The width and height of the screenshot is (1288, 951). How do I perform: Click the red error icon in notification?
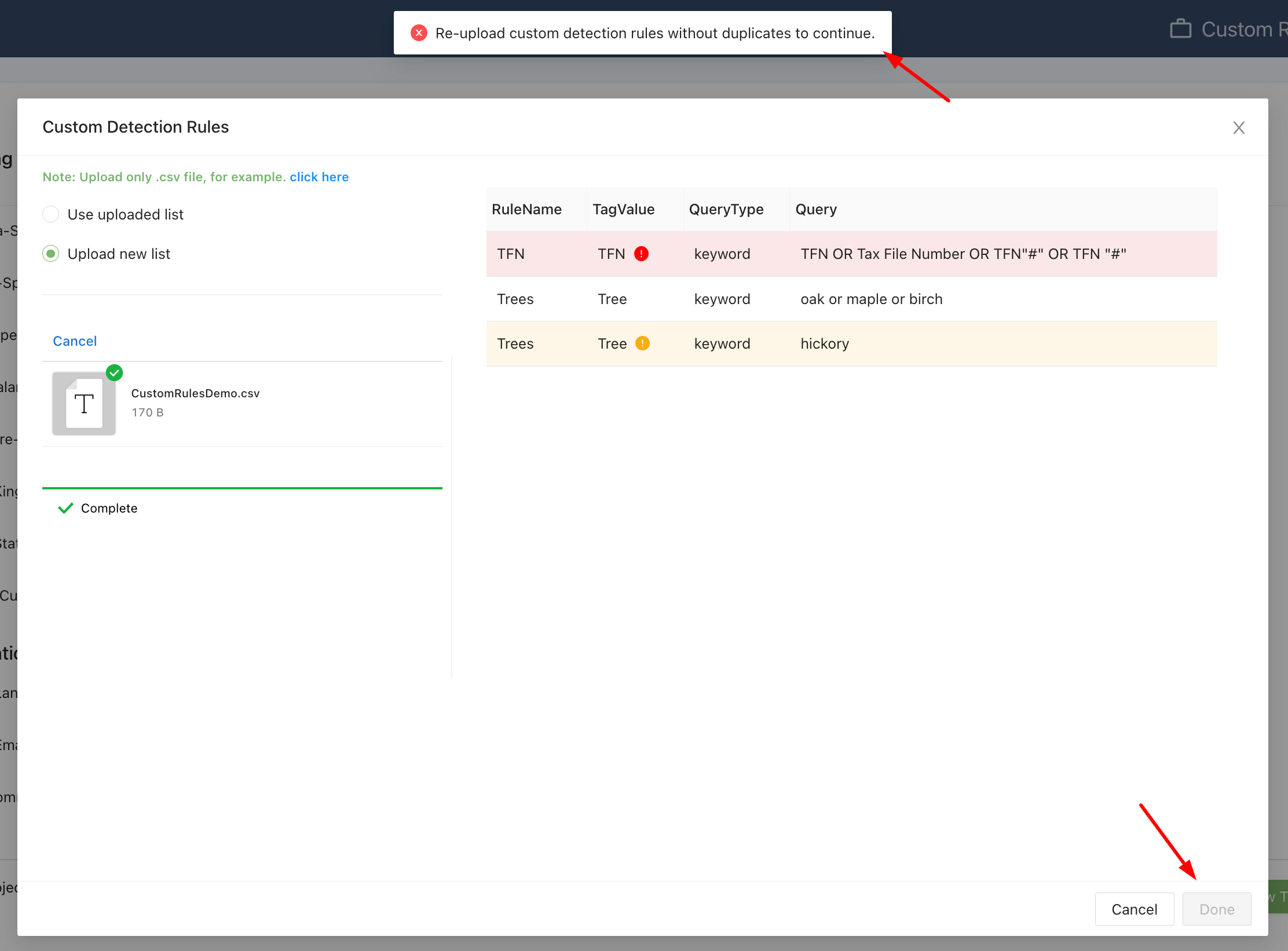point(419,33)
